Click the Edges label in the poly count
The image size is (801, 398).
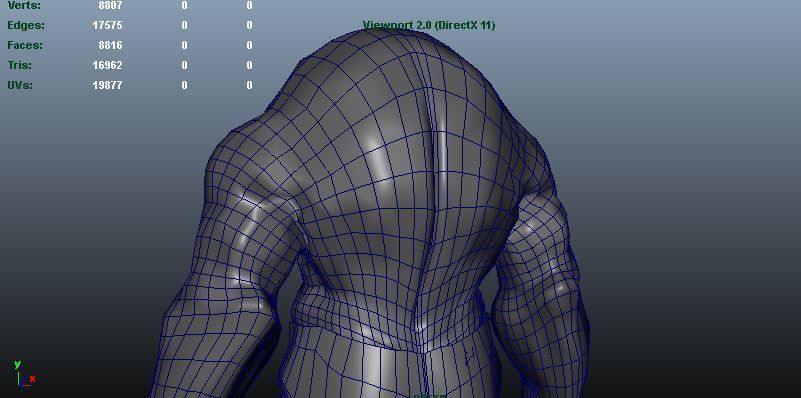point(26,25)
